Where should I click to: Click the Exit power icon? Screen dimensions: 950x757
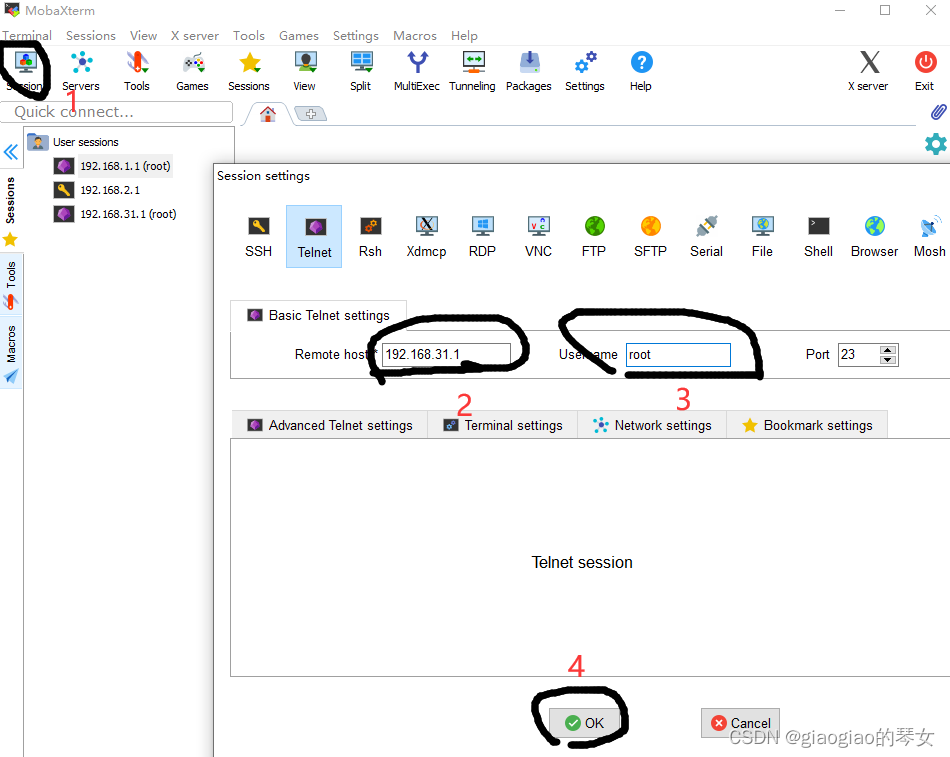coord(925,72)
